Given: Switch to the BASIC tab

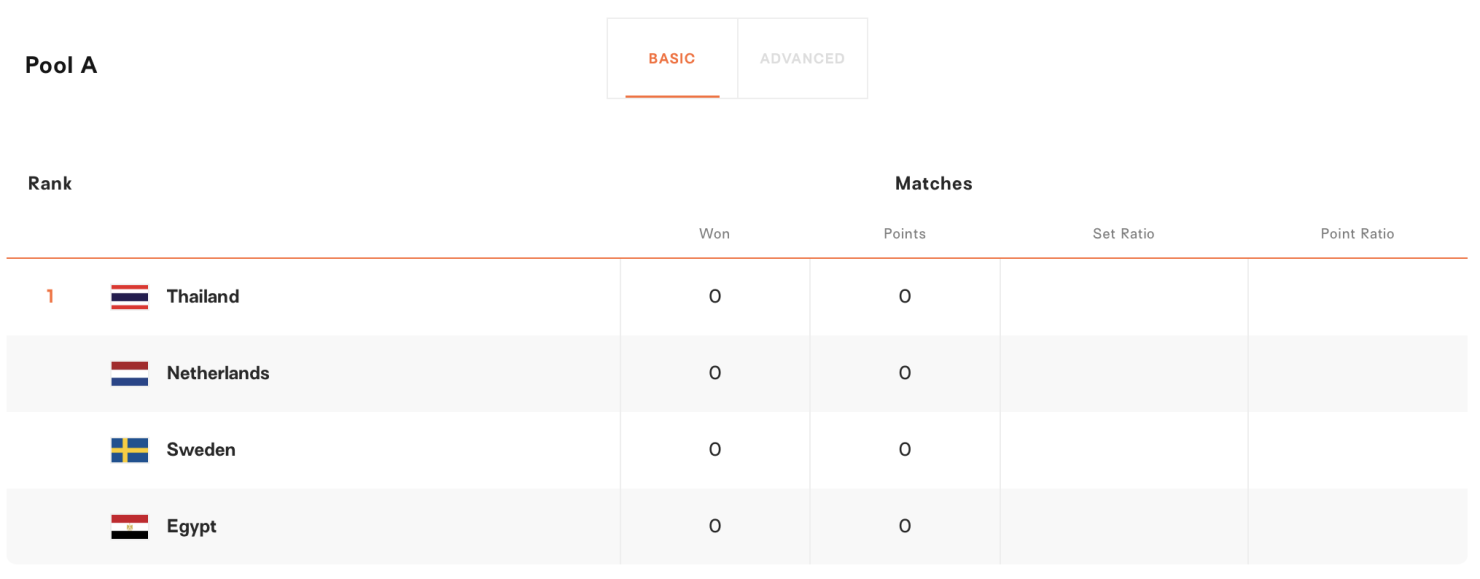Looking at the screenshot, I should pyautogui.click(x=672, y=58).
